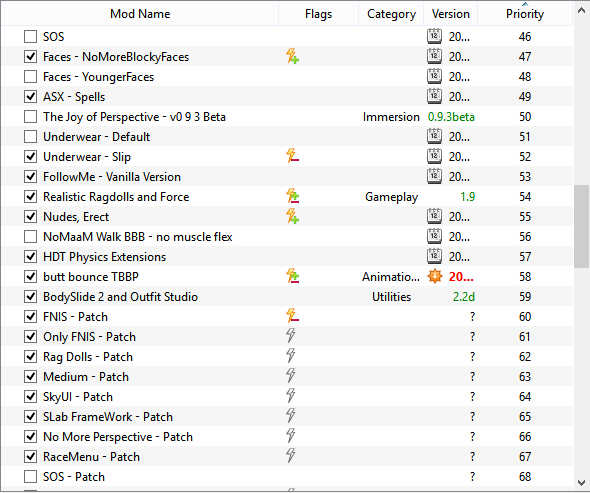Enable the SOS mod checkbox
The width and height of the screenshot is (590, 493).
30,37
